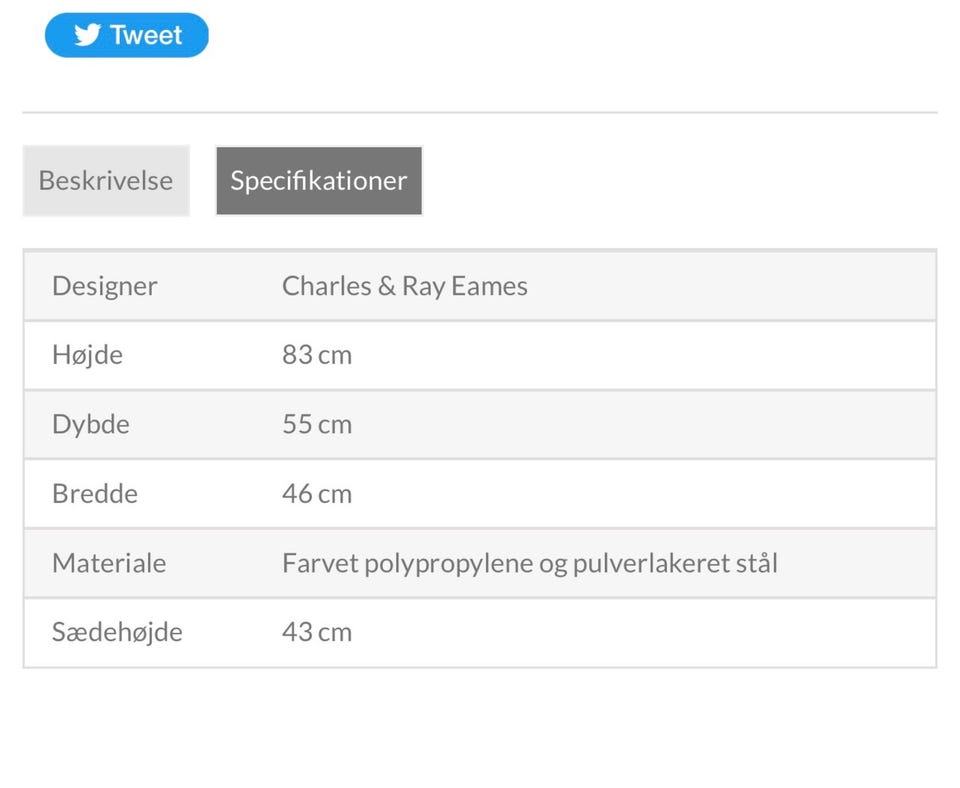Click the Højde row label

[x=87, y=355]
